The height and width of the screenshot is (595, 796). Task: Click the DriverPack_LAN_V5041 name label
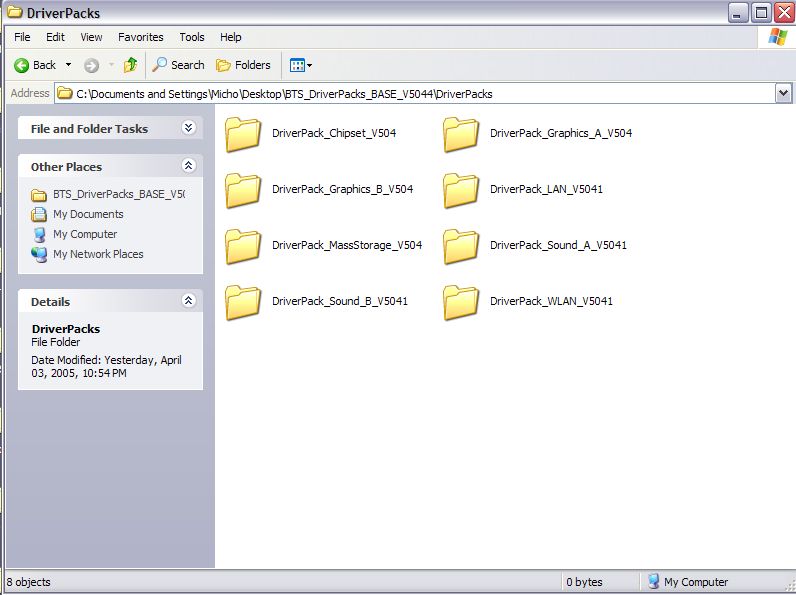[546, 189]
